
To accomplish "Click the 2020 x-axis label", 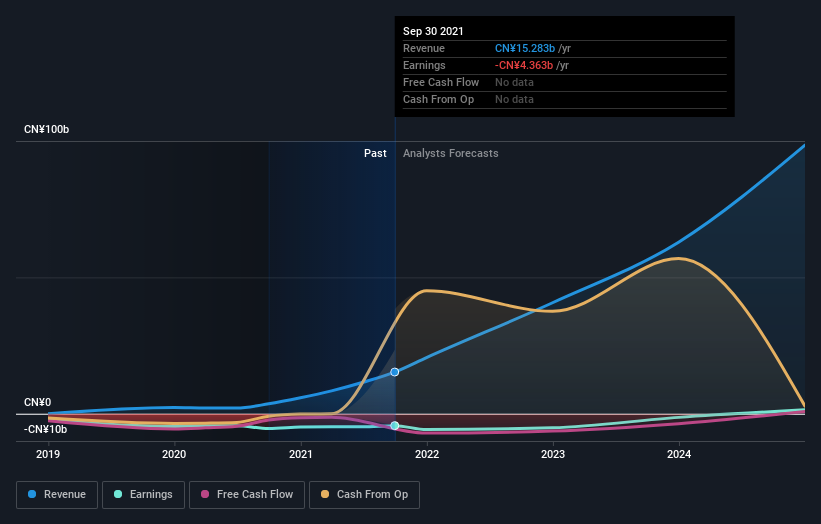I will 174,454.
